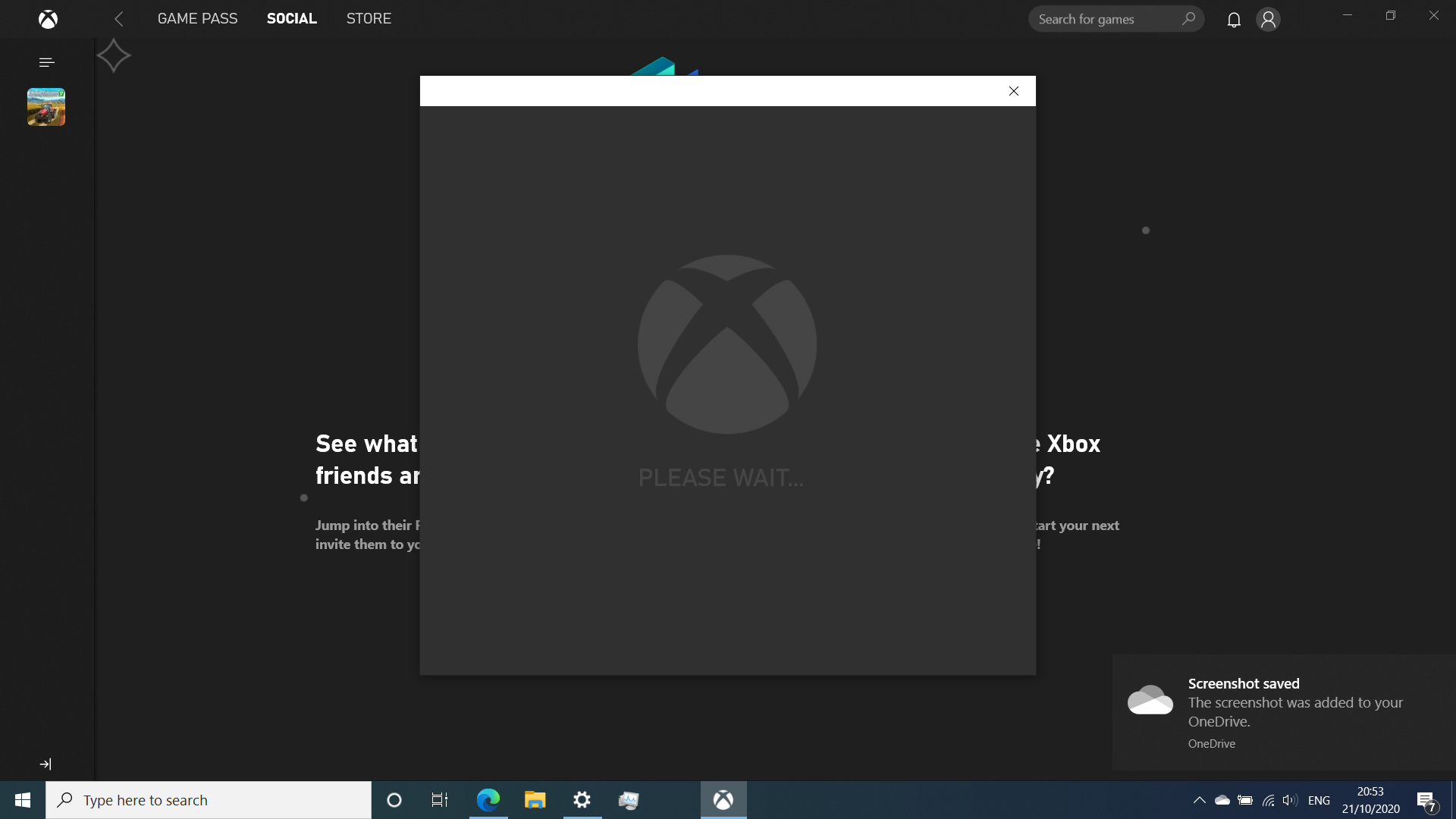Go back using the header back arrow
The image size is (1456, 819).
(119, 19)
